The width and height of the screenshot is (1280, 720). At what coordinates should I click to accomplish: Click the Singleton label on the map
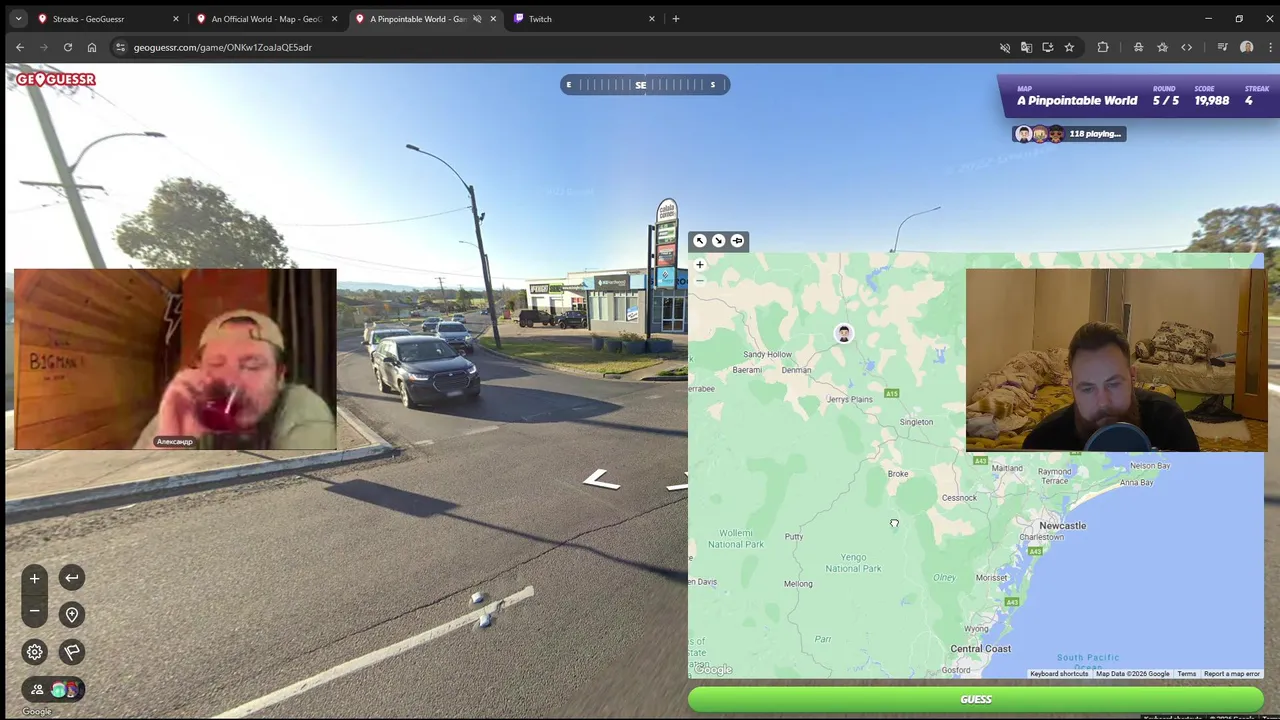(916, 422)
